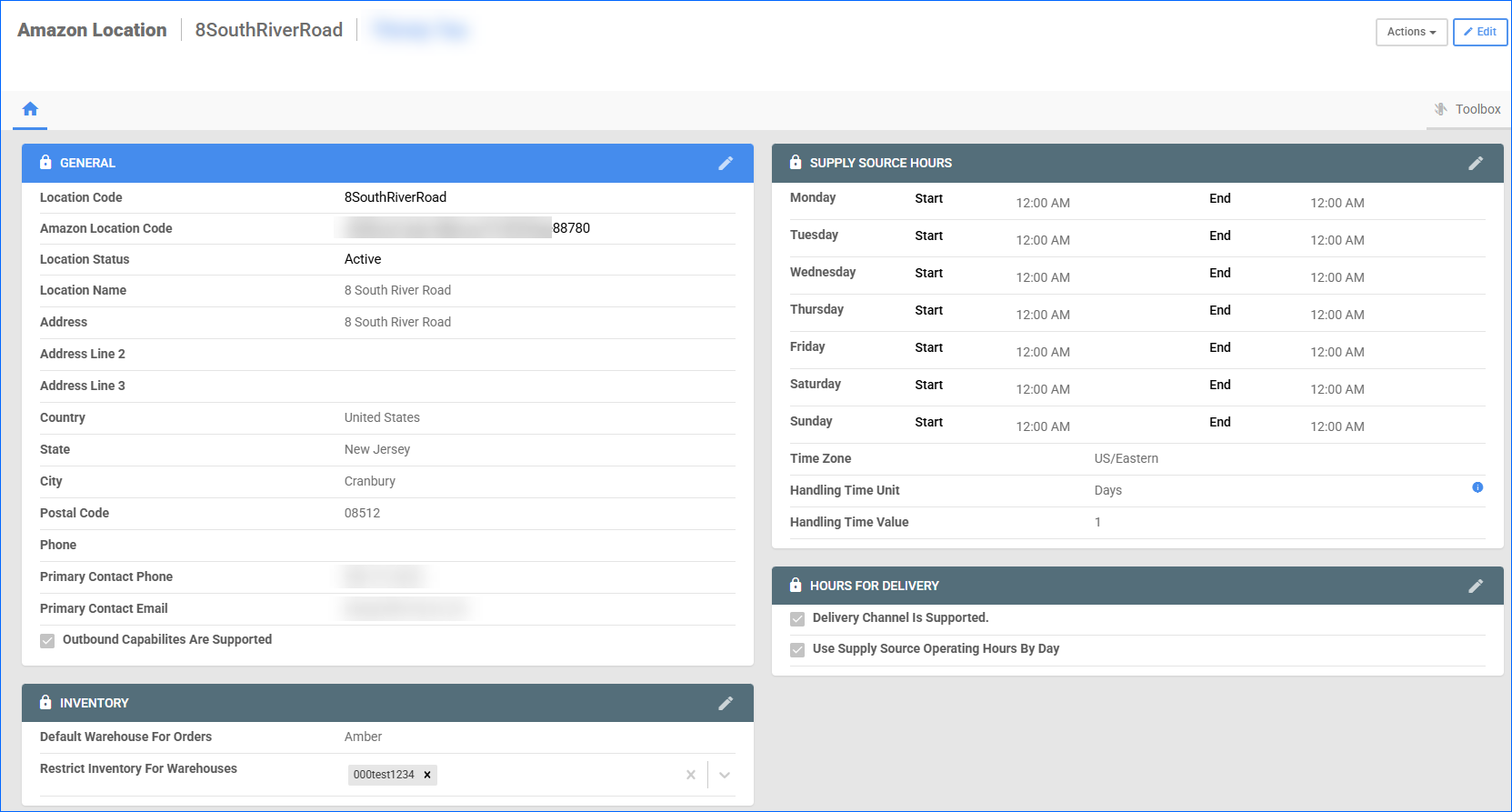Select the Sunday end time value

1337,426
